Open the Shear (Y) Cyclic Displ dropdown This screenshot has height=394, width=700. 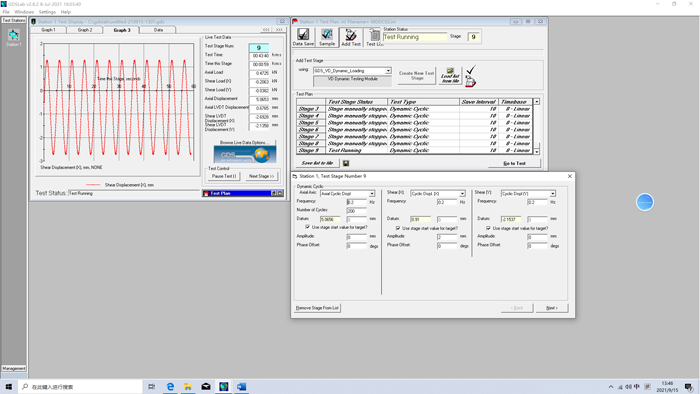point(552,194)
